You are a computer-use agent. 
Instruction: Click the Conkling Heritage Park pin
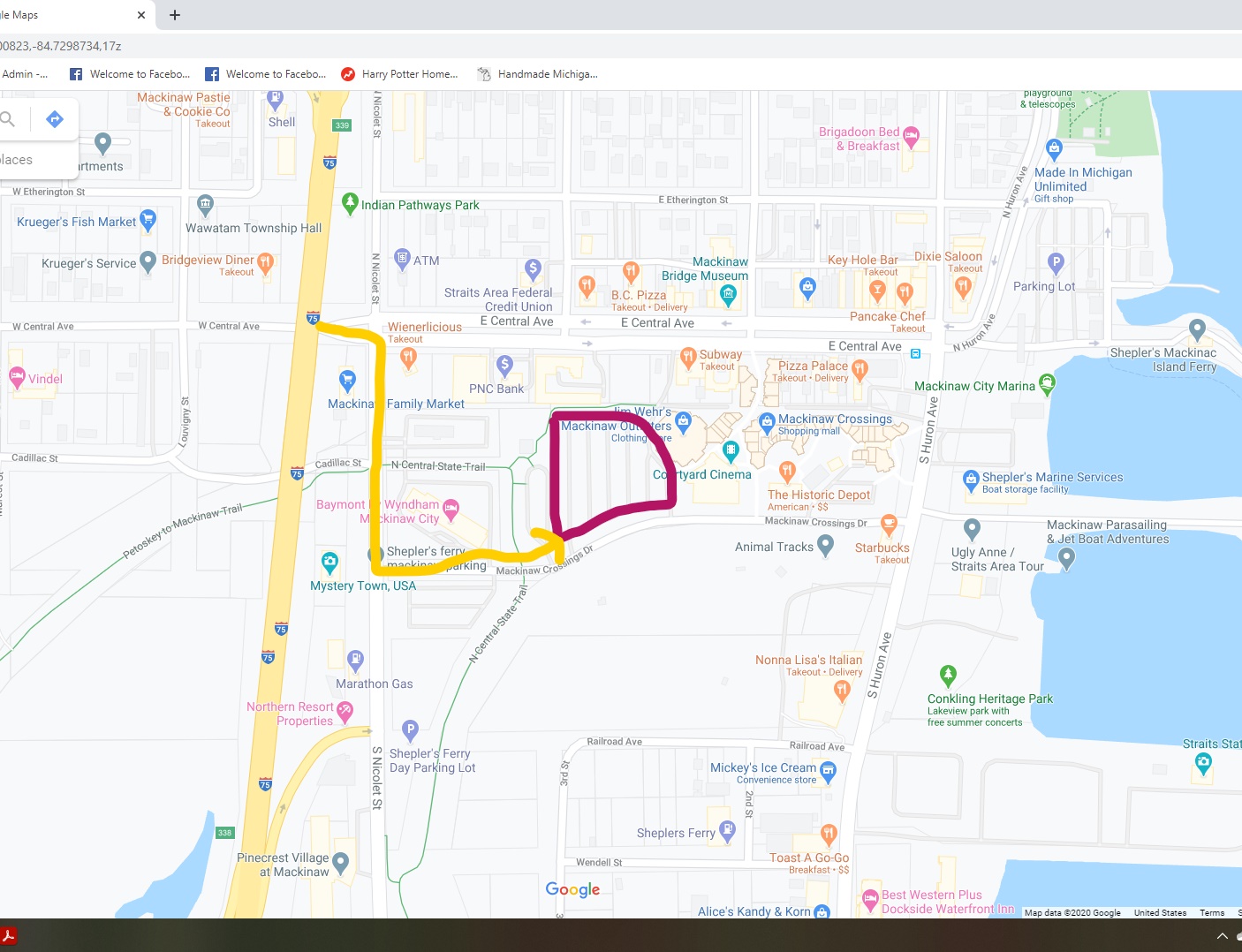[x=948, y=676]
